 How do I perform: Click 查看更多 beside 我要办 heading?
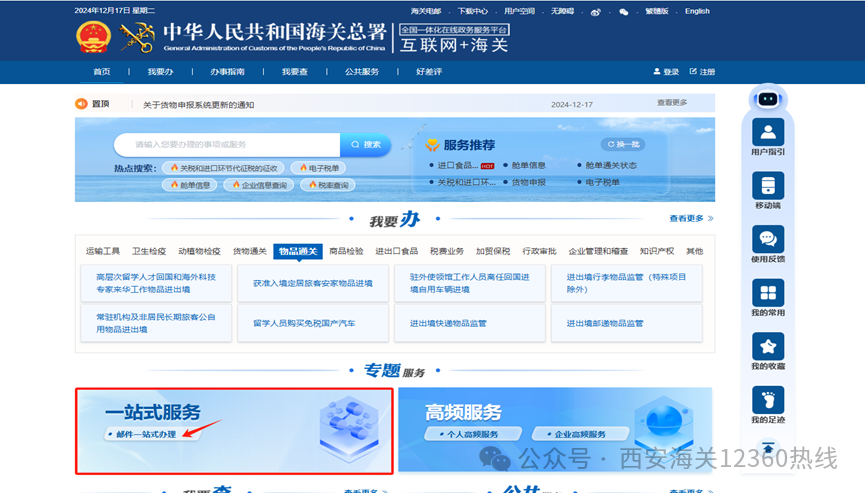pyautogui.click(x=691, y=218)
